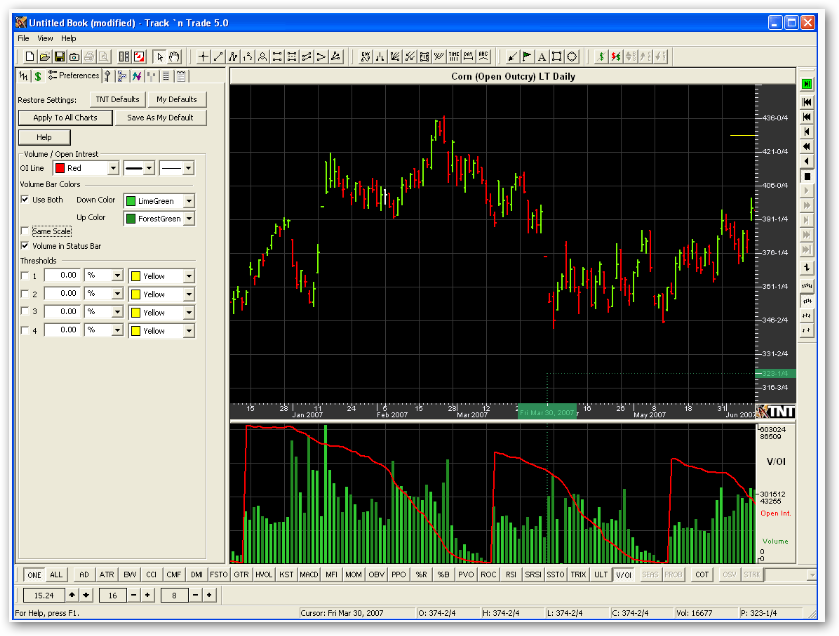The width and height of the screenshot is (839, 636).
Task: Select the text 'A' drawing tool
Action: tap(541, 56)
